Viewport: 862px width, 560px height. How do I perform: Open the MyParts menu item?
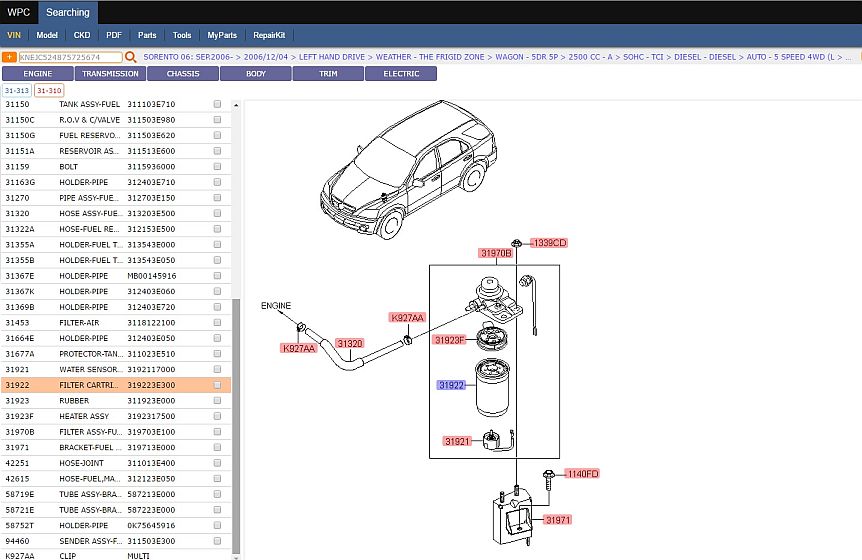point(222,35)
